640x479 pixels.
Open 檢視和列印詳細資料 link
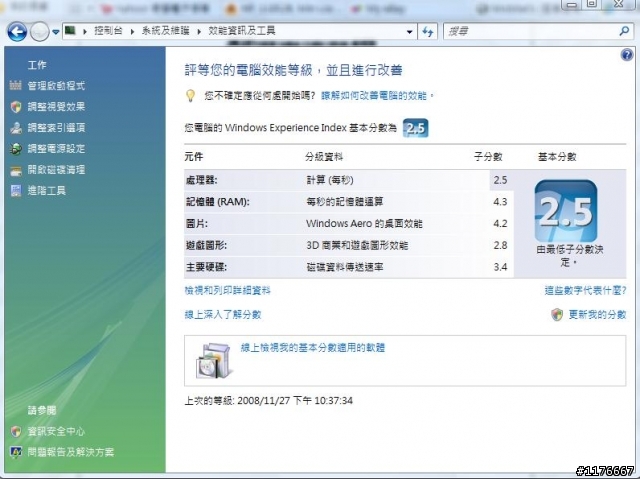point(227,291)
